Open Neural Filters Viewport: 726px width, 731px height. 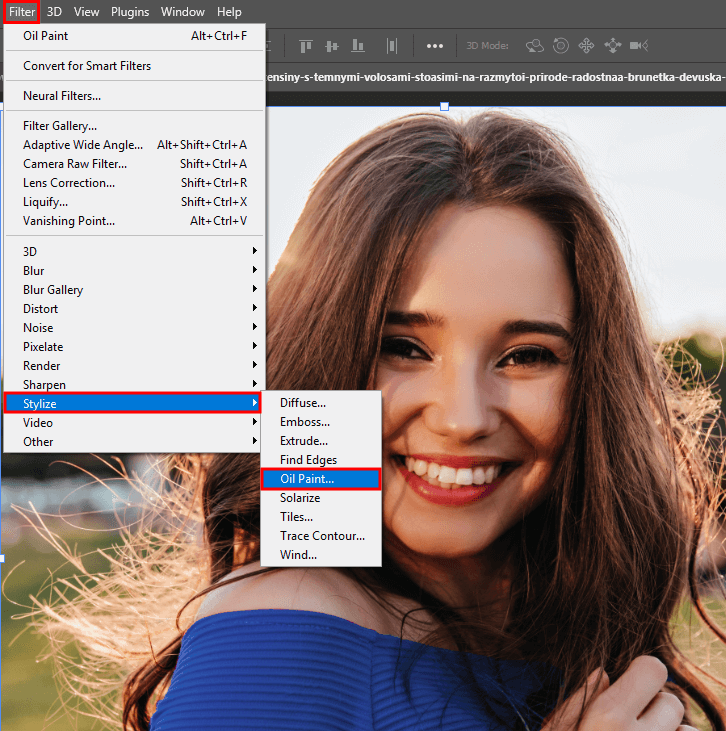[x=135, y=96]
